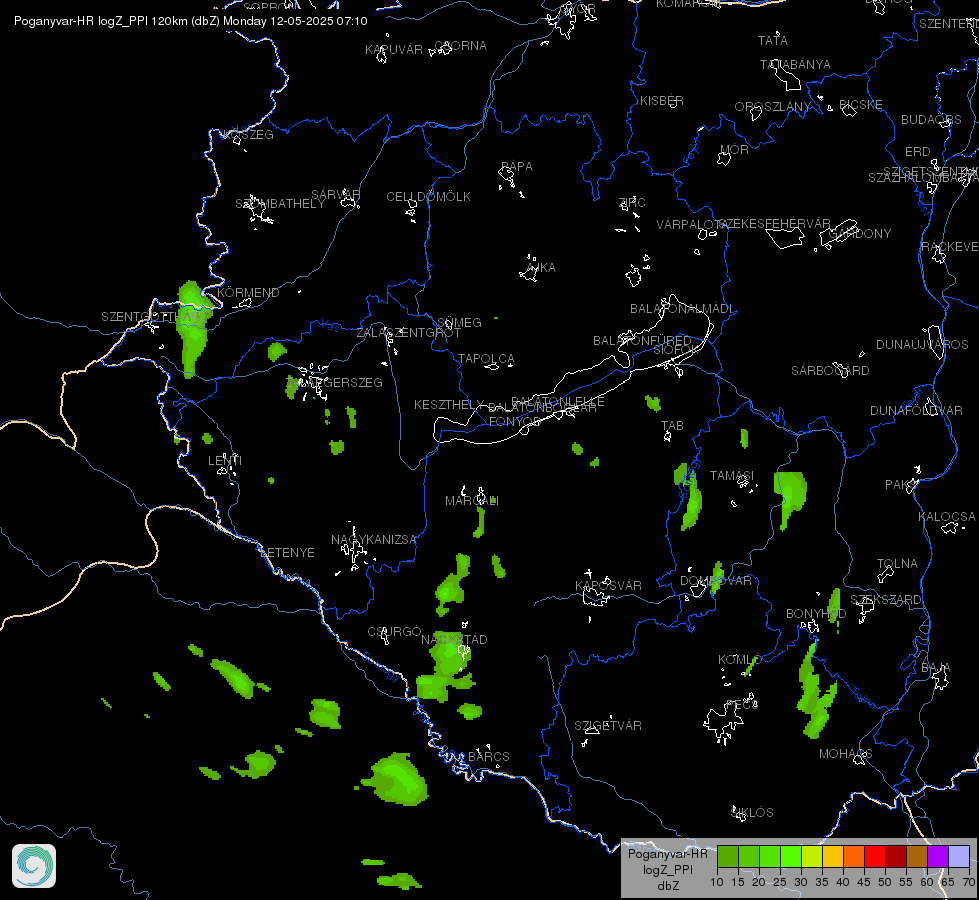Image resolution: width=979 pixels, height=900 pixels.
Task: Click the BALATONALMÁDI city label
Action: point(682,309)
